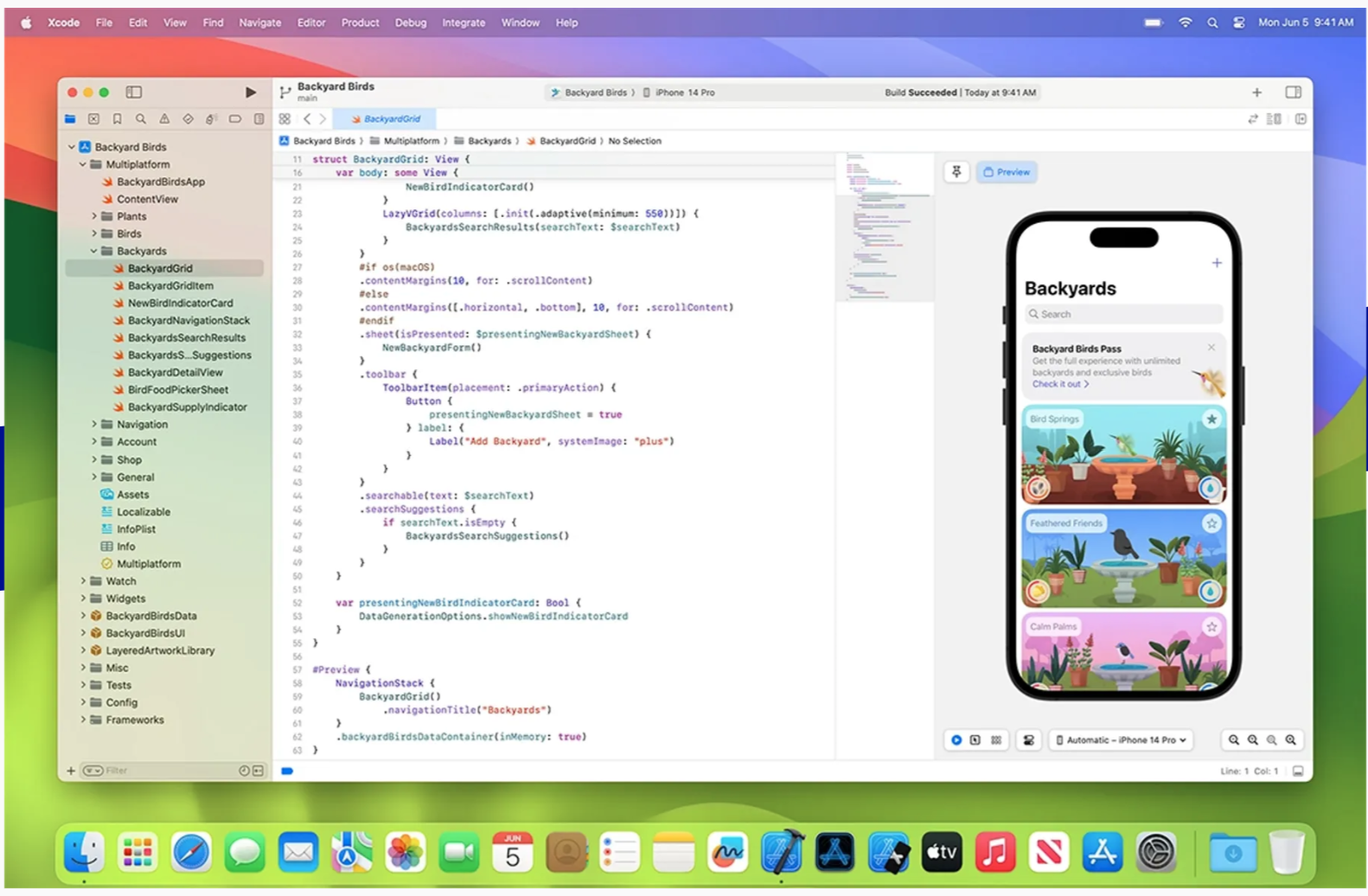Expand the Navigation folder

tap(94, 425)
